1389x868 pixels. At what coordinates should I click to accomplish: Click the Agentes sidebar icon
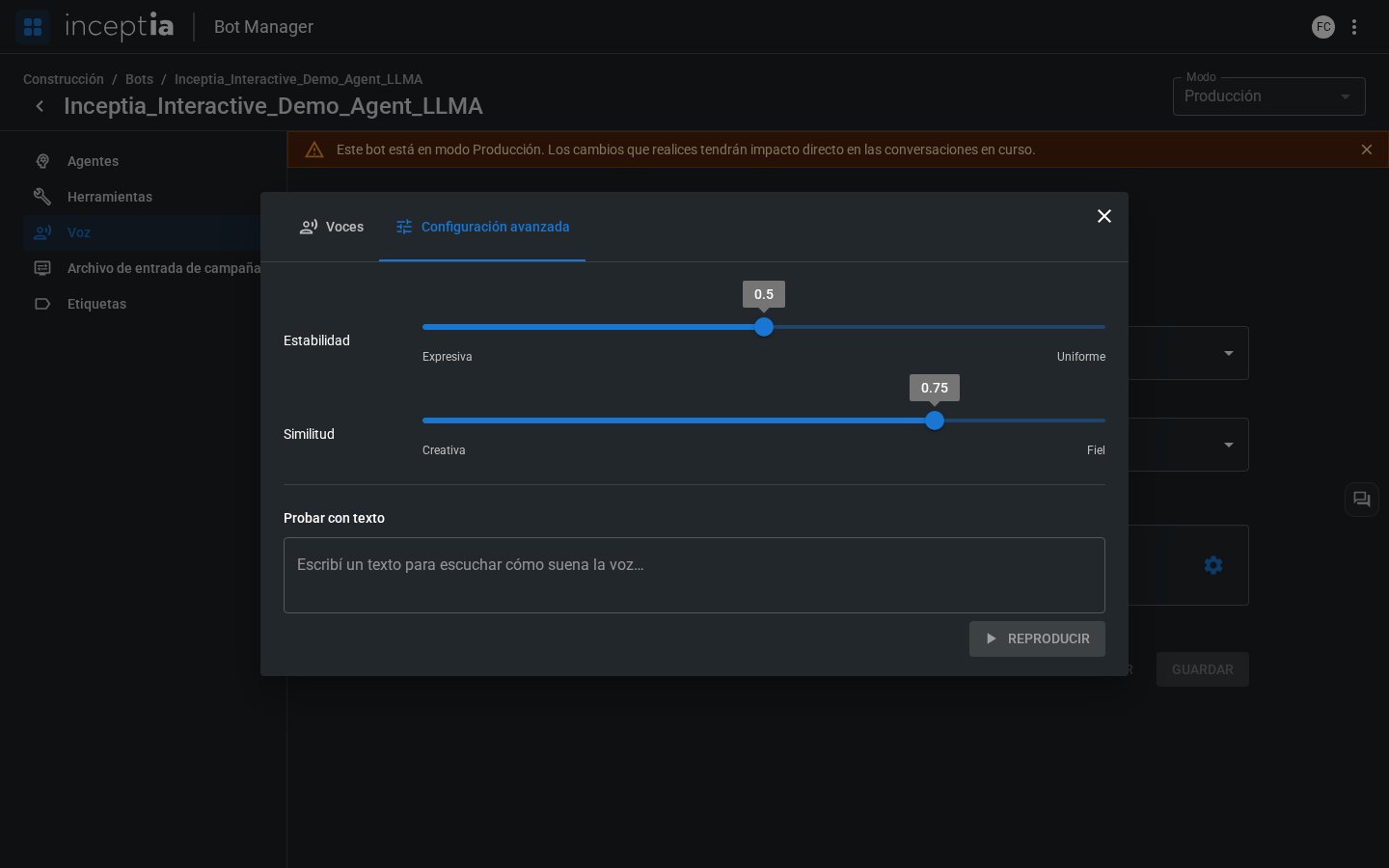pos(42,161)
